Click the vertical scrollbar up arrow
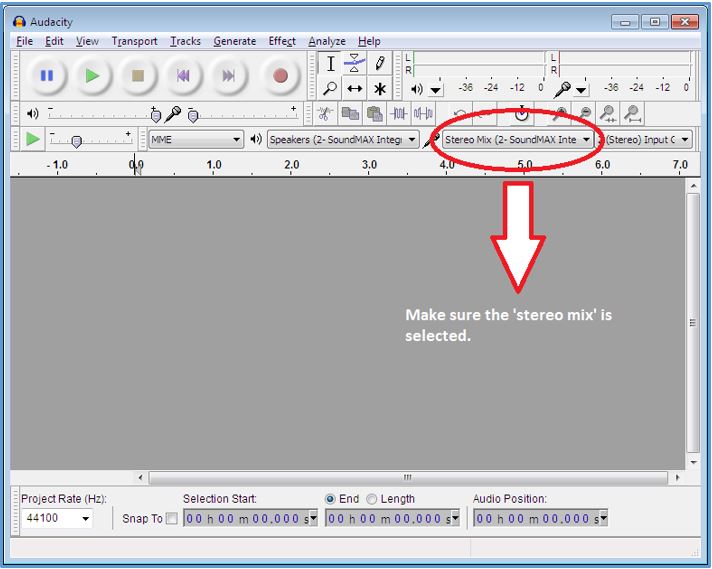 (693, 186)
